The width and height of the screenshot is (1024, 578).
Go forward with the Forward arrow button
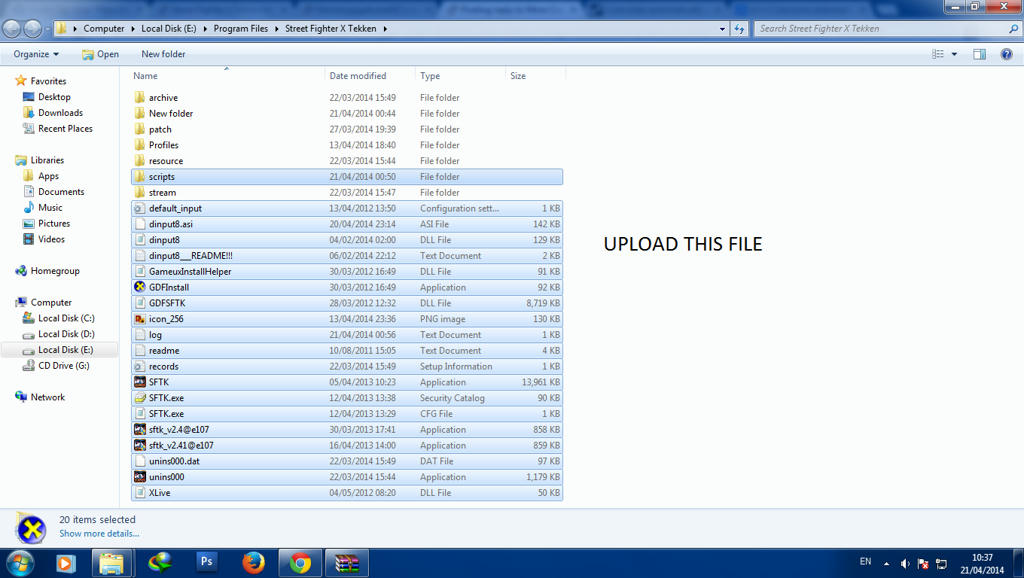(33, 29)
